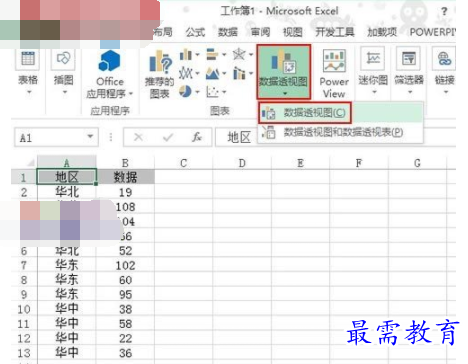Viewport: 468px width, 364px height.
Task: Open 迷你图 sparklines button
Action: [373, 72]
